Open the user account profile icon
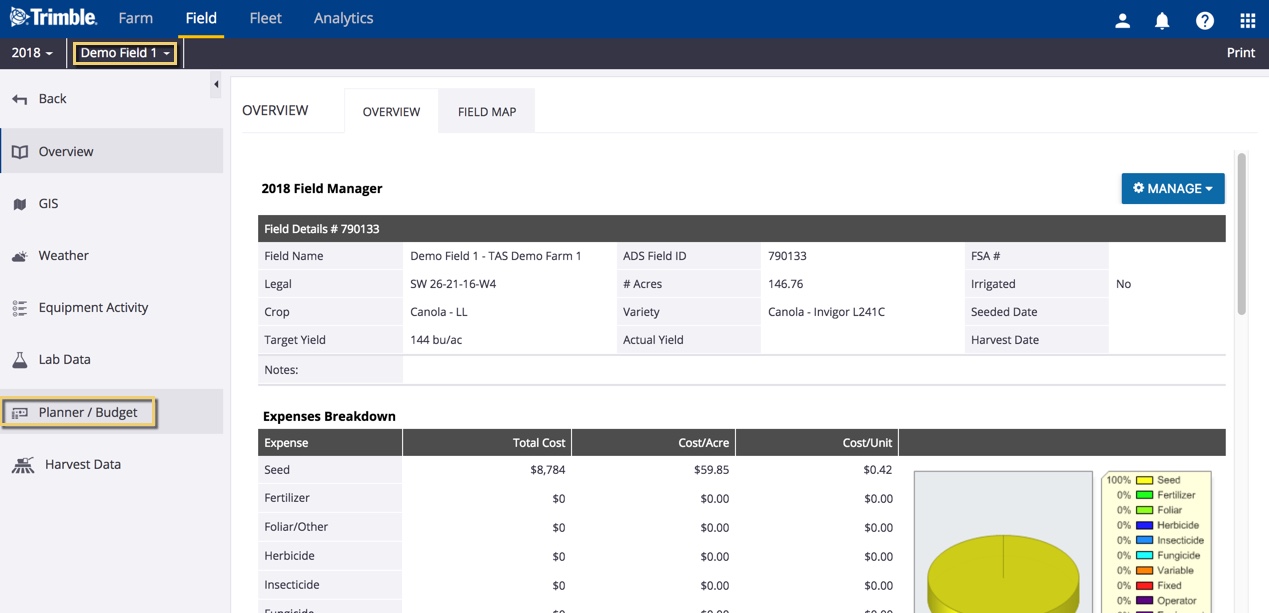The height and width of the screenshot is (613, 1269). click(x=1122, y=20)
